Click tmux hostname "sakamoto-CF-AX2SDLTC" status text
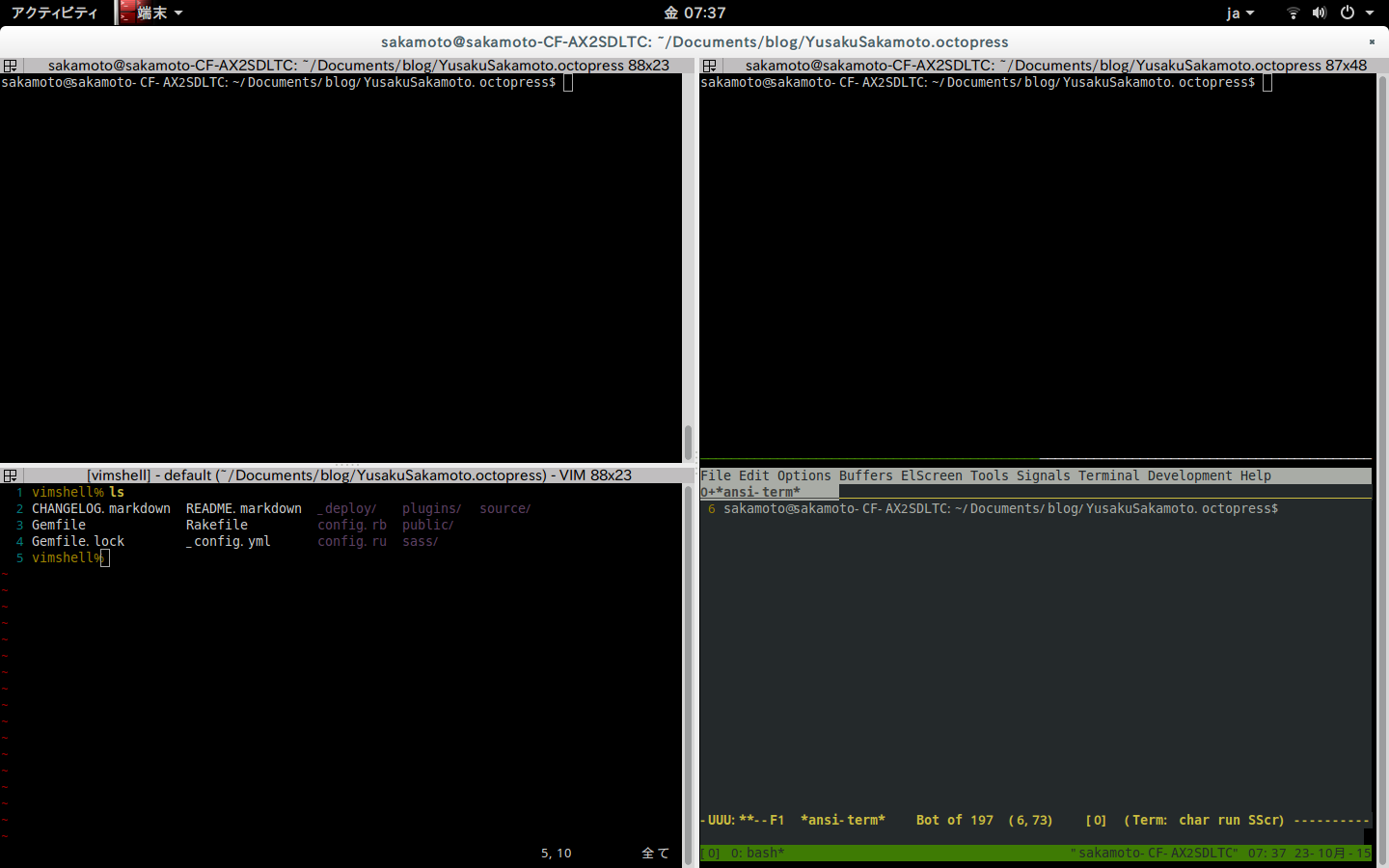The height and width of the screenshot is (868, 1389). point(1155,853)
